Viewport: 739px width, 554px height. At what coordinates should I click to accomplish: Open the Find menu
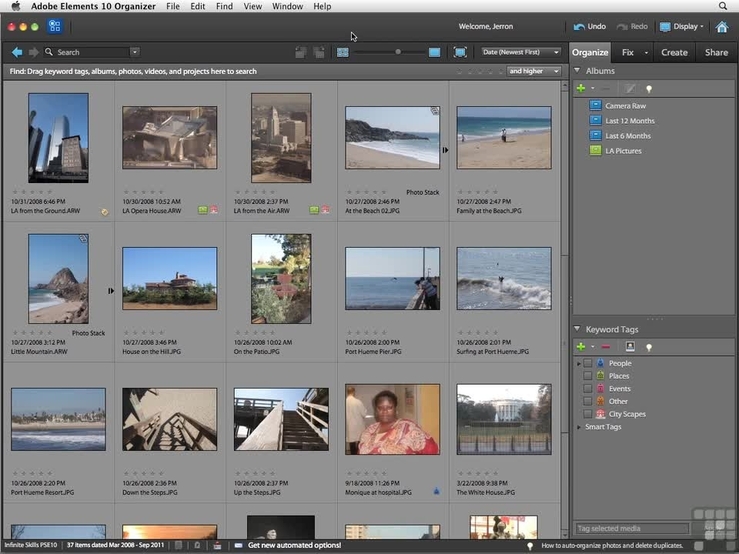pos(224,6)
